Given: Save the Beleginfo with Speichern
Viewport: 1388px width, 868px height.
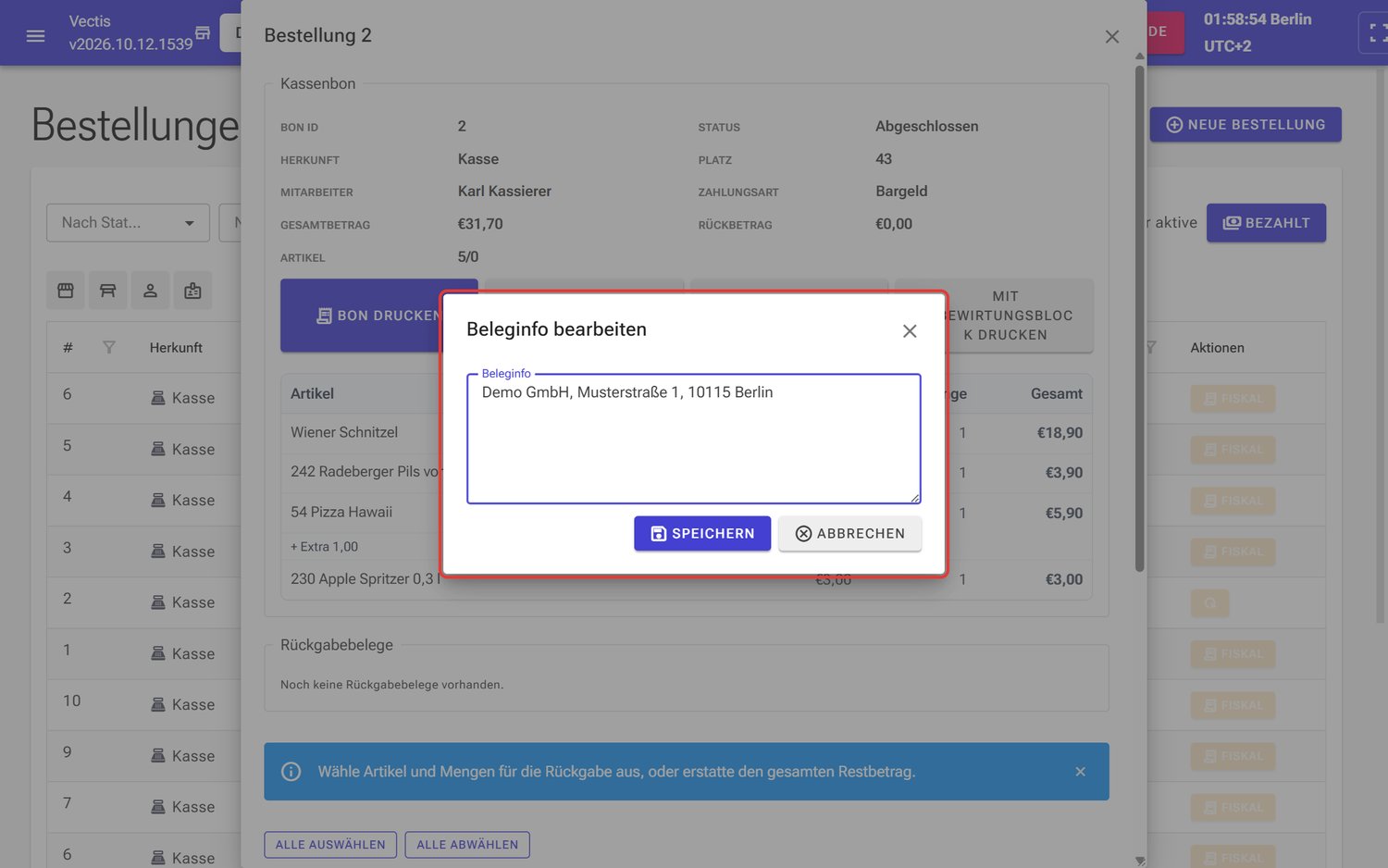Looking at the screenshot, I should pyautogui.click(x=701, y=533).
